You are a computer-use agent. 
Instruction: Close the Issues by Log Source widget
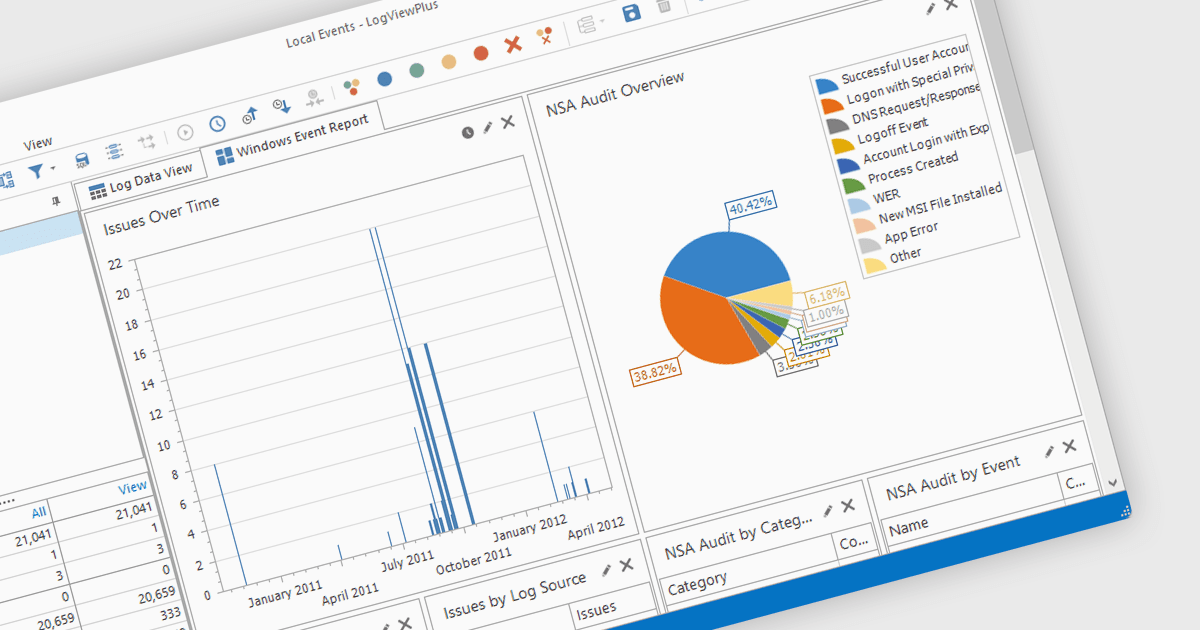click(626, 565)
